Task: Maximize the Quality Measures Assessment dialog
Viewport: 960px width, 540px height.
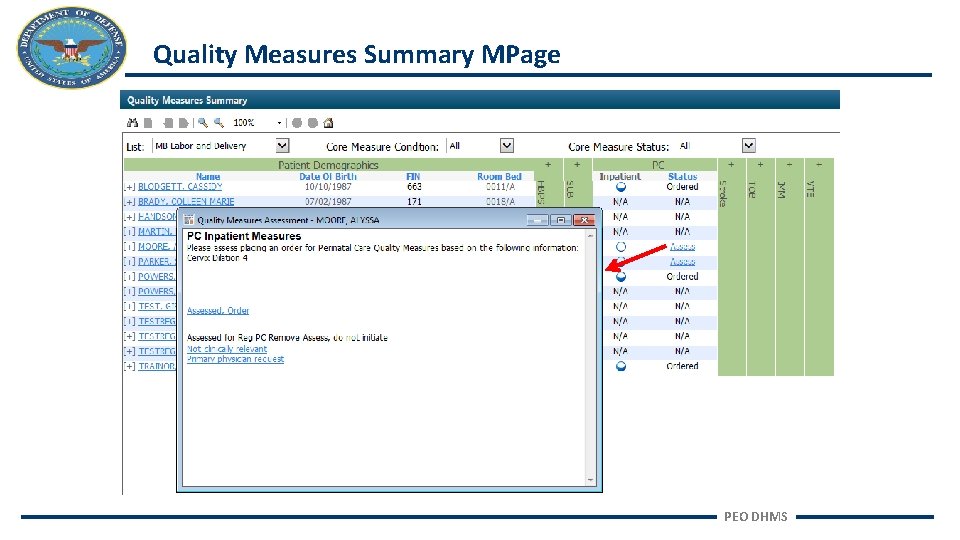Action: [x=560, y=220]
